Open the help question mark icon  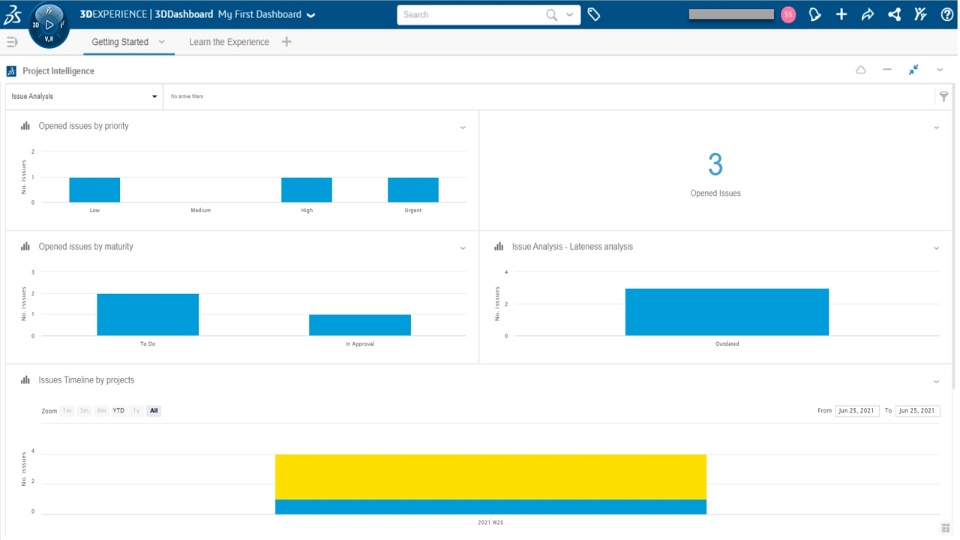point(947,14)
